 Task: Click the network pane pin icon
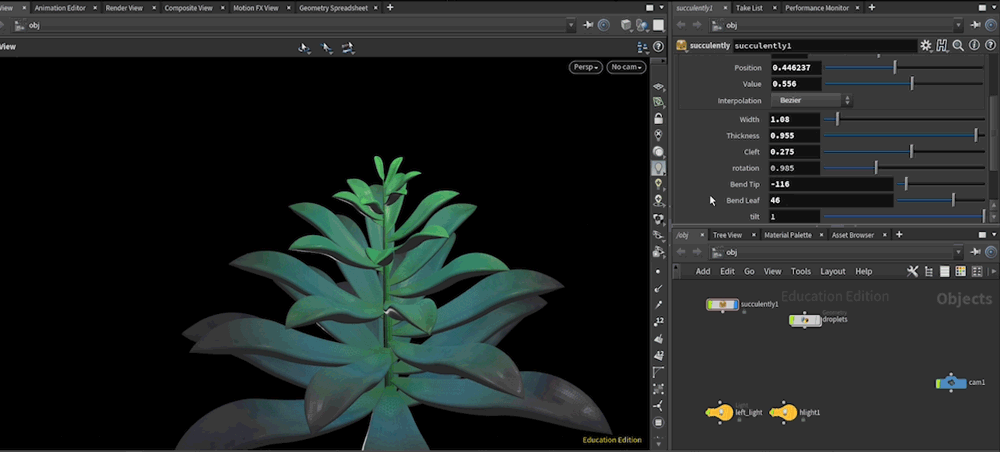(x=976, y=252)
